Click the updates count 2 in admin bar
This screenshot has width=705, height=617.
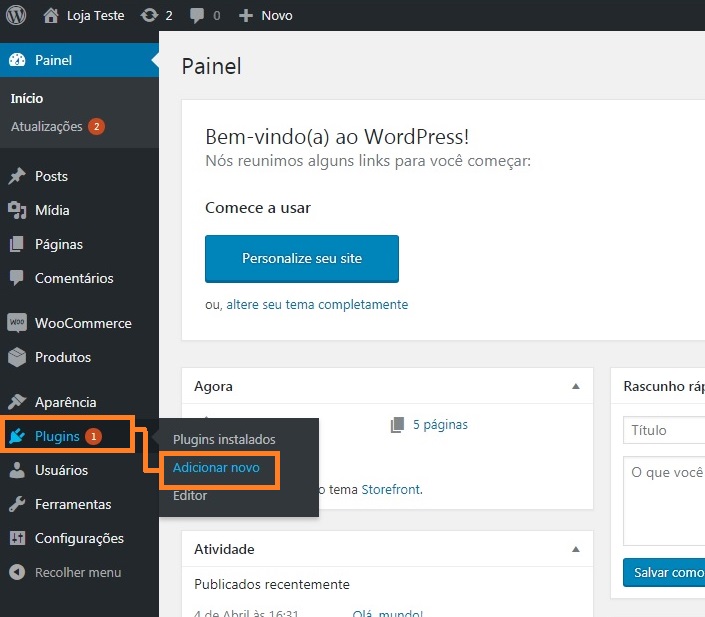point(169,16)
